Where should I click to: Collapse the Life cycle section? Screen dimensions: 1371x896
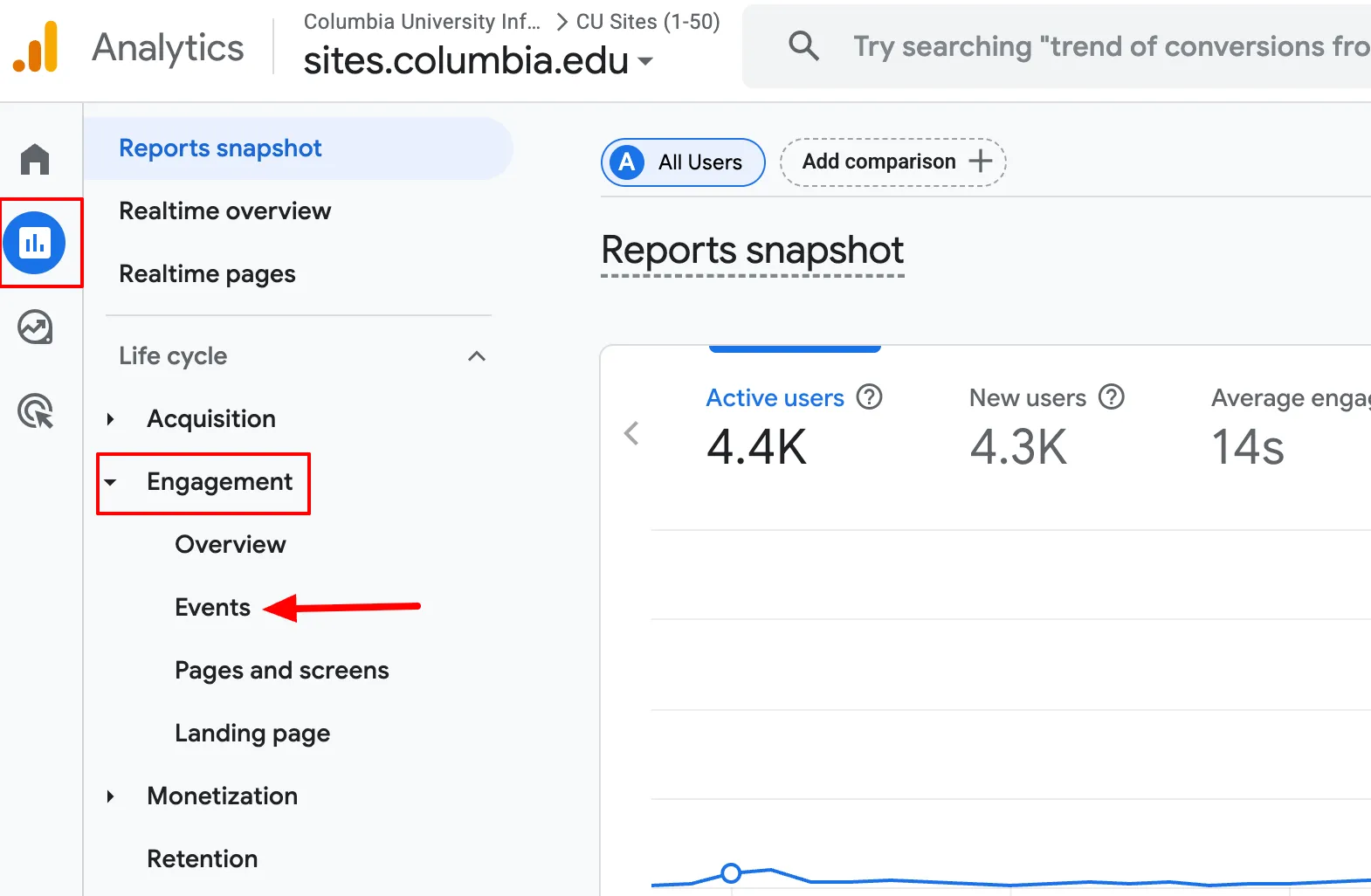[477, 356]
